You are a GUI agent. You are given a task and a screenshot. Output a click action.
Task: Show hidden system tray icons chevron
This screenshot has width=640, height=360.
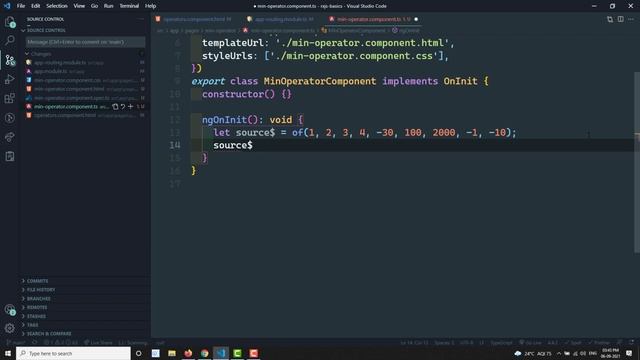559,353
